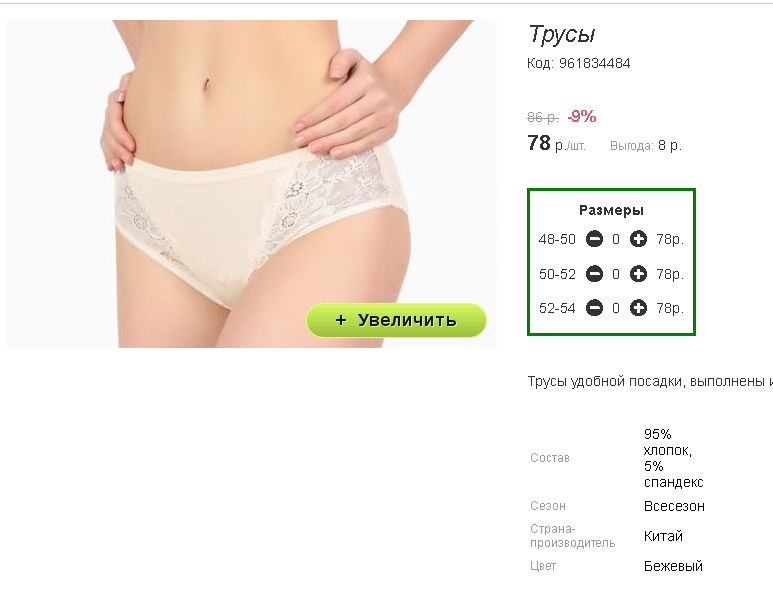Click plus icon for size 52-54

click(x=638, y=308)
